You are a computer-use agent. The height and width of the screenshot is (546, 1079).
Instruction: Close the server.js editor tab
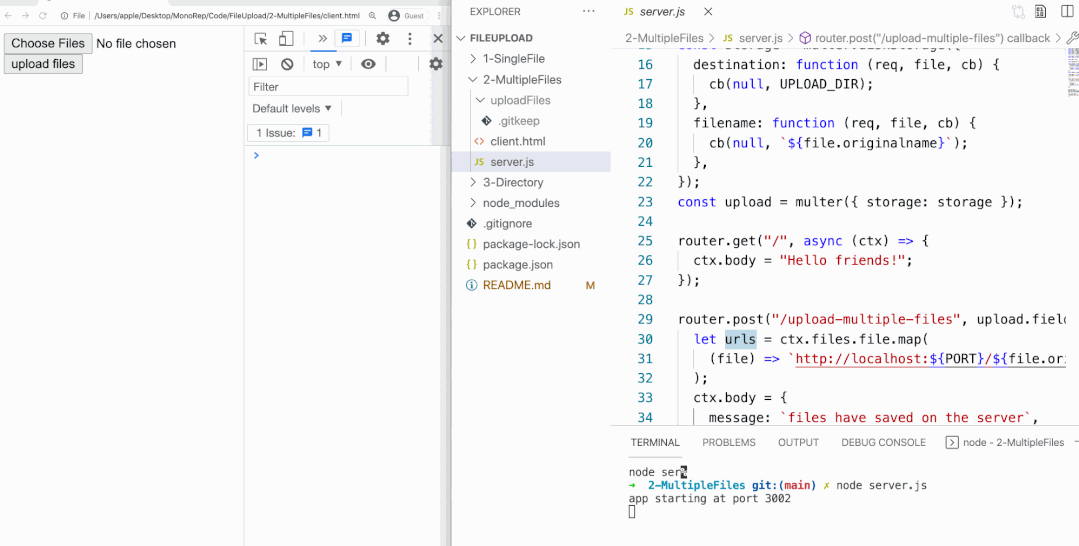[708, 12]
